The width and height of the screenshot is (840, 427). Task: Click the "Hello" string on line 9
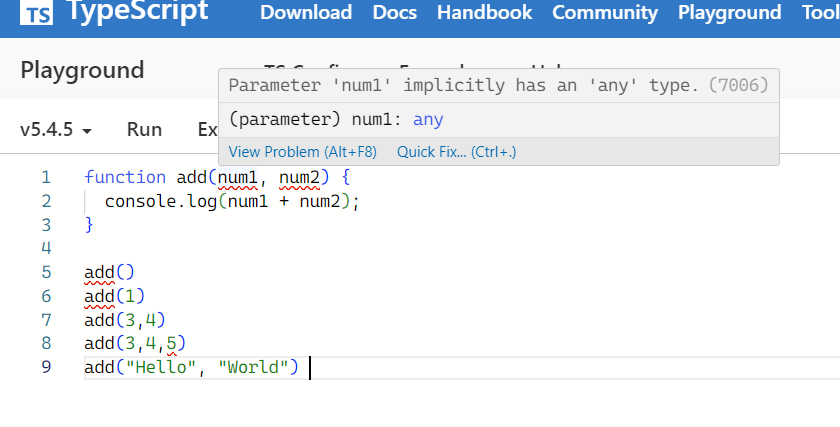tap(161, 368)
